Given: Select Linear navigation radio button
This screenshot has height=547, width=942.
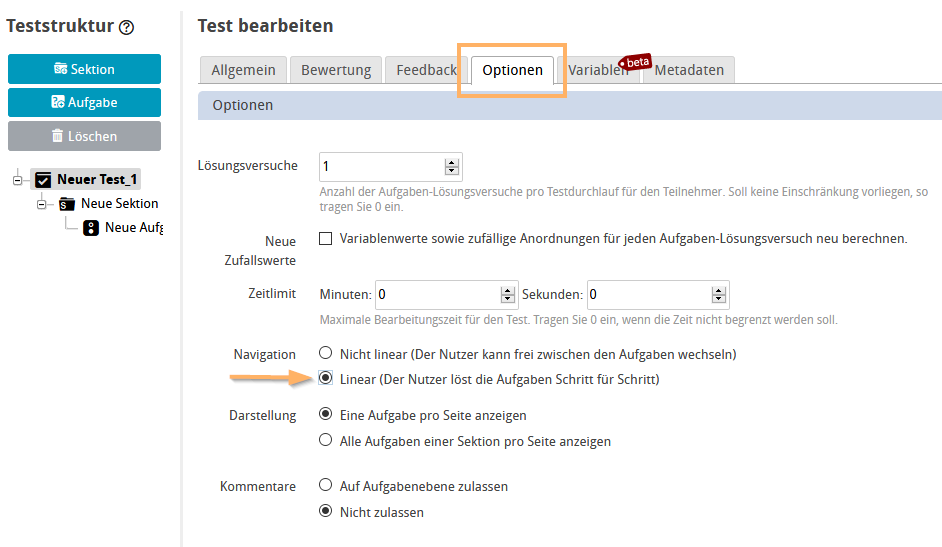Looking at the screenshot, I should coord(325,379).
